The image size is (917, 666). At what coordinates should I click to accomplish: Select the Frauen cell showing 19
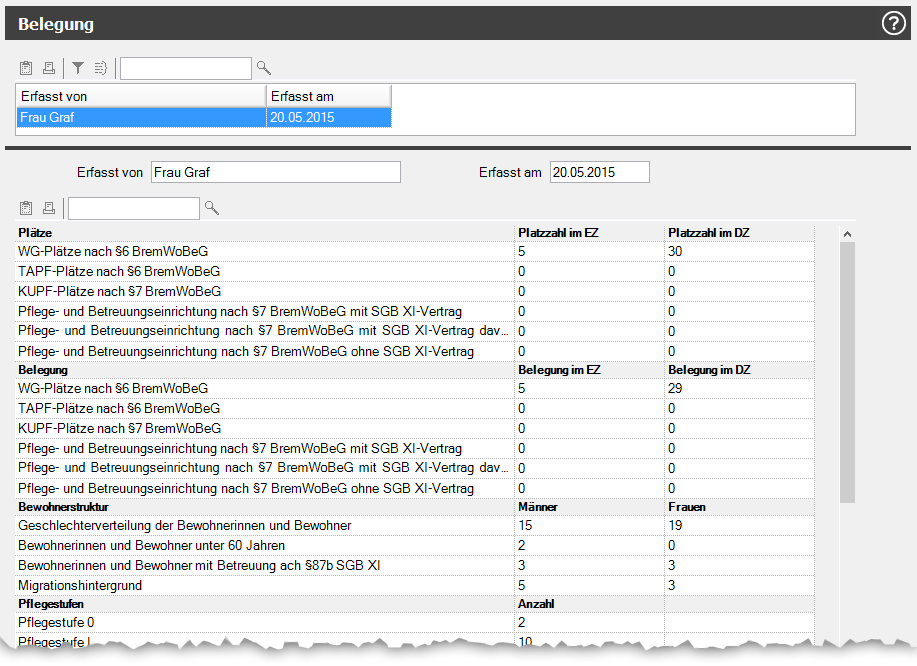738,525
